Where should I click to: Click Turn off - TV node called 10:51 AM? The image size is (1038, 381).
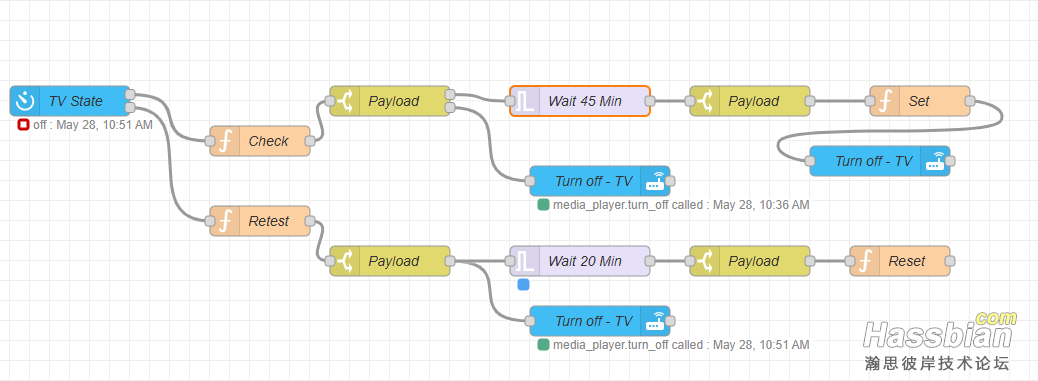click(600, 321)
